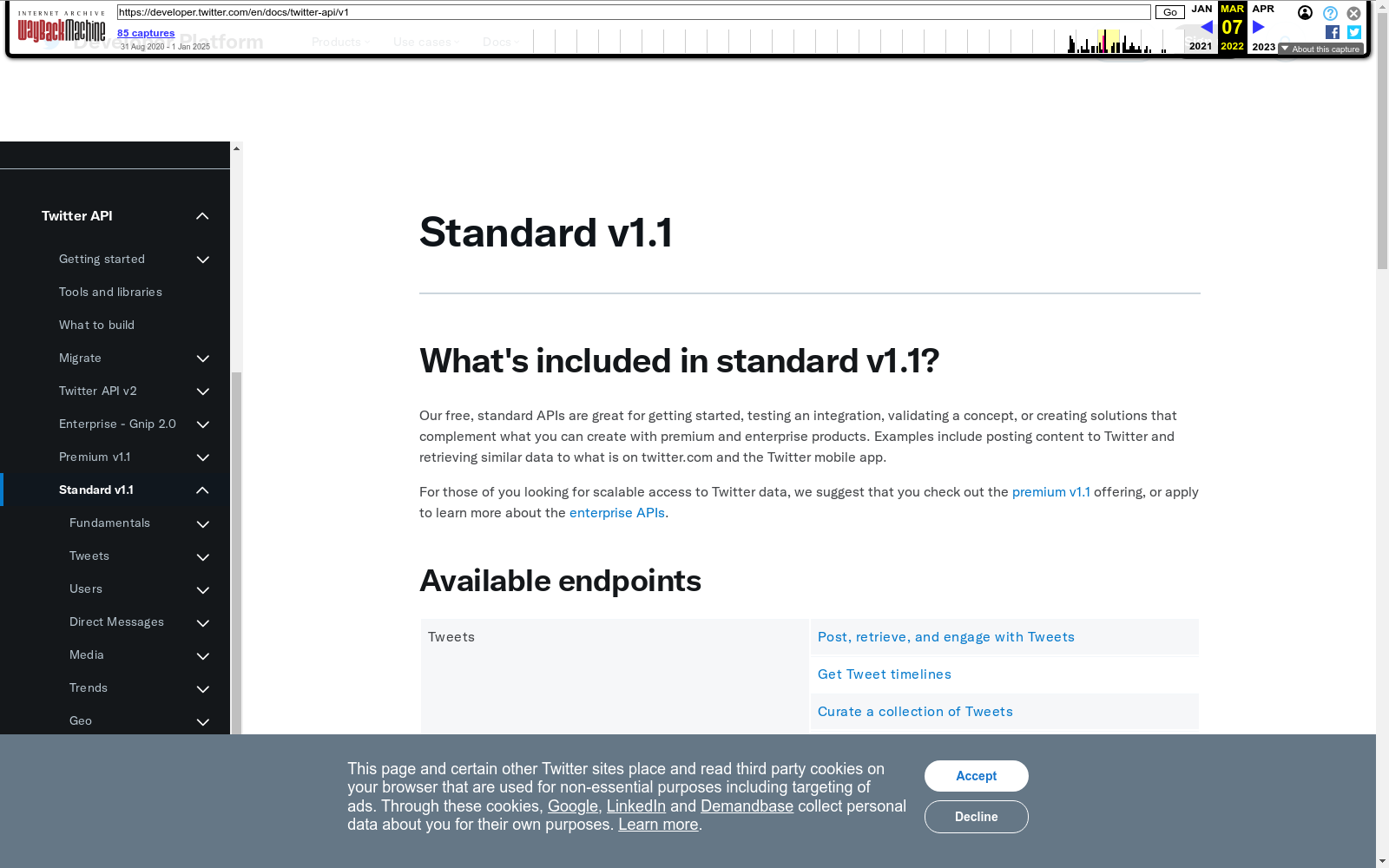Open the LinkedIn cookies link
1389x868 pixels.
[x=636, y=806]
